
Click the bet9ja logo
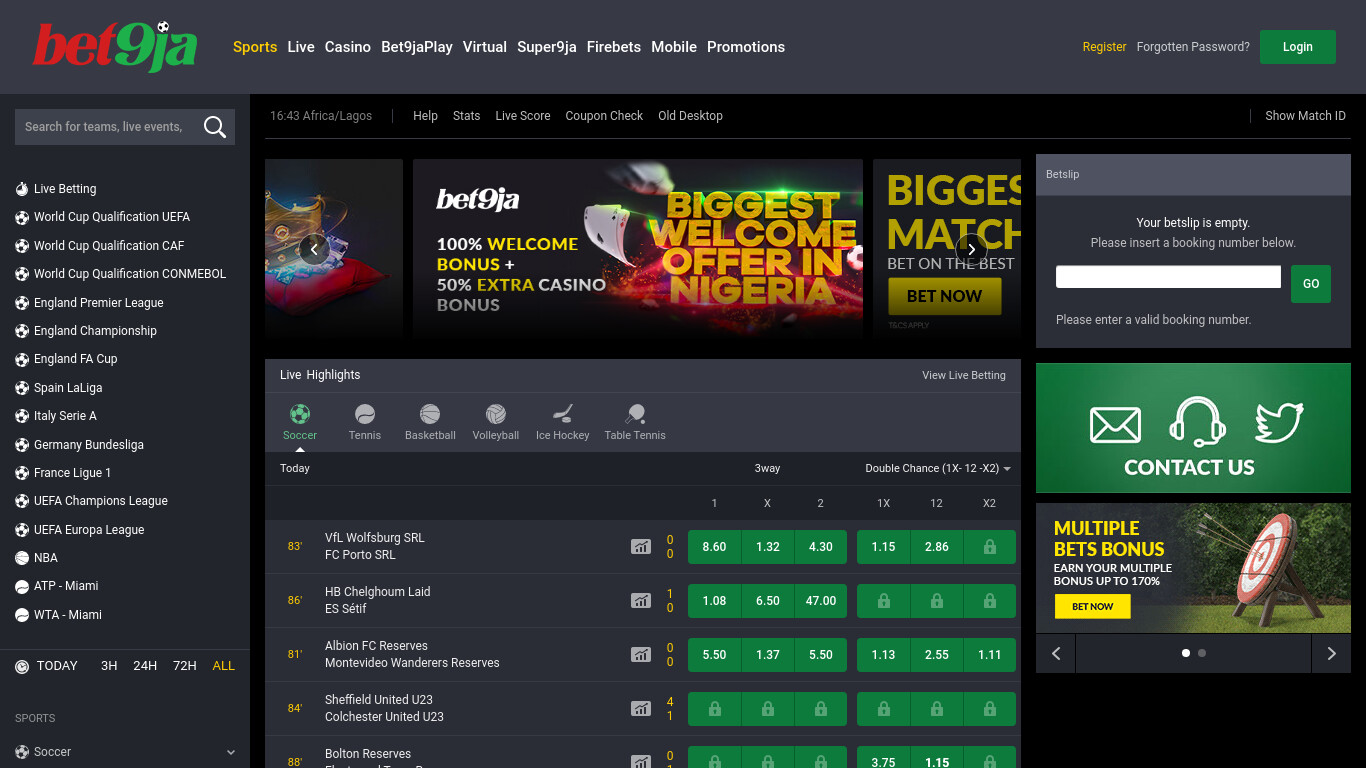pyautogui.click(x=115, y=47)
